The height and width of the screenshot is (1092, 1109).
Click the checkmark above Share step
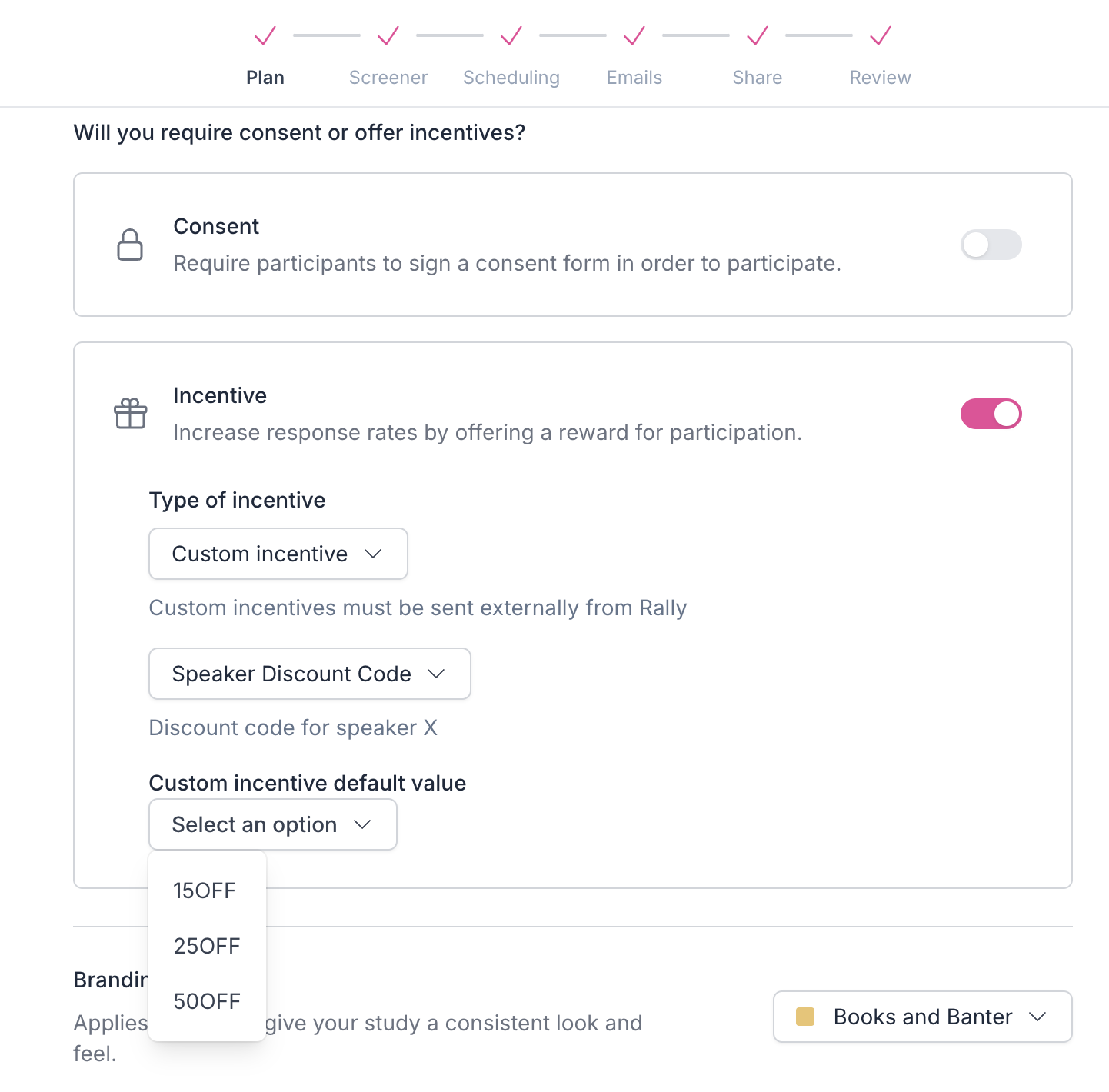pos(758,35)
